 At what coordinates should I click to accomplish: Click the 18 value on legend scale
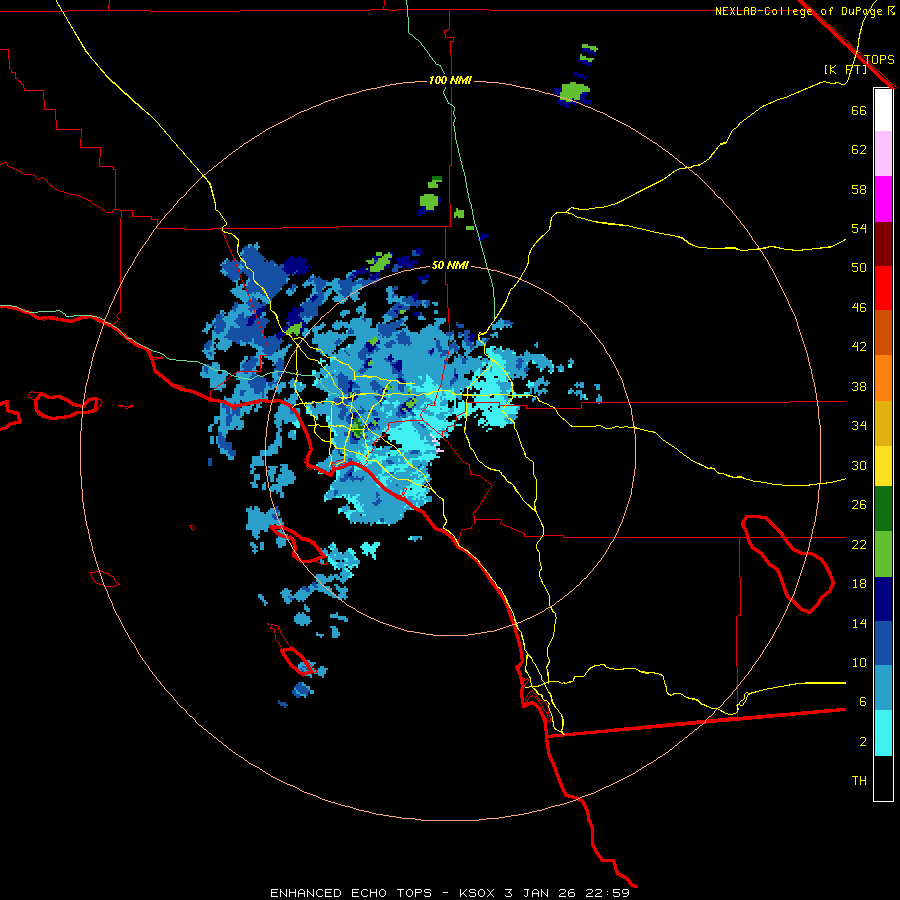tap(859, 584)
